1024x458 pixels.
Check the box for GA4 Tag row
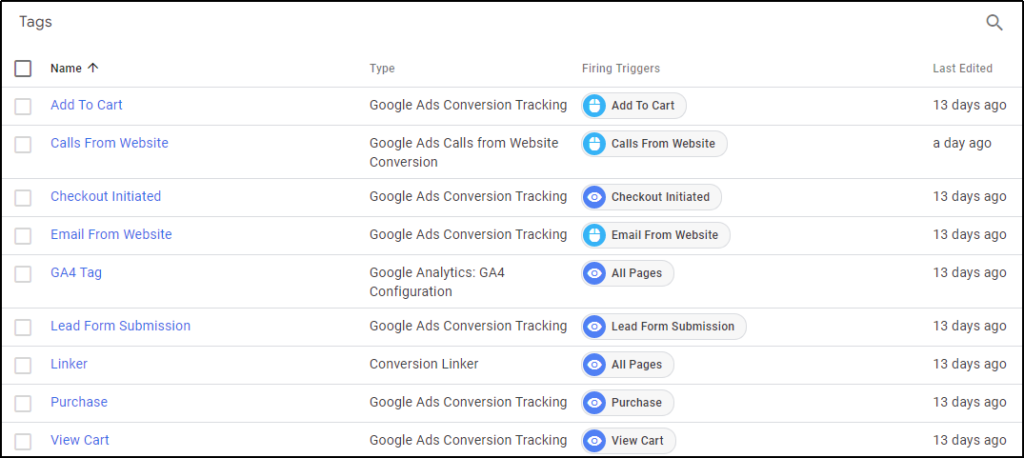23,274
